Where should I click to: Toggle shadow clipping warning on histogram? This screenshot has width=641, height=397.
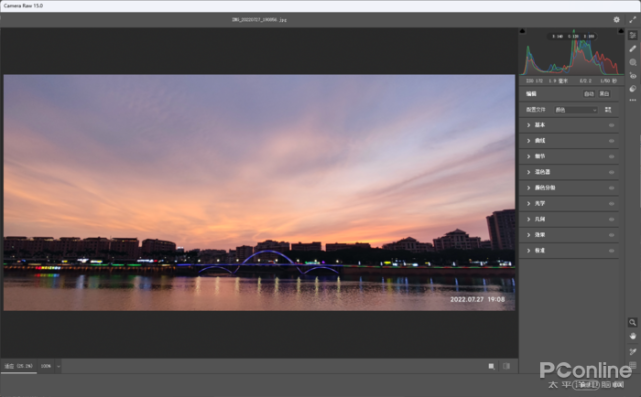coord(522,31)
